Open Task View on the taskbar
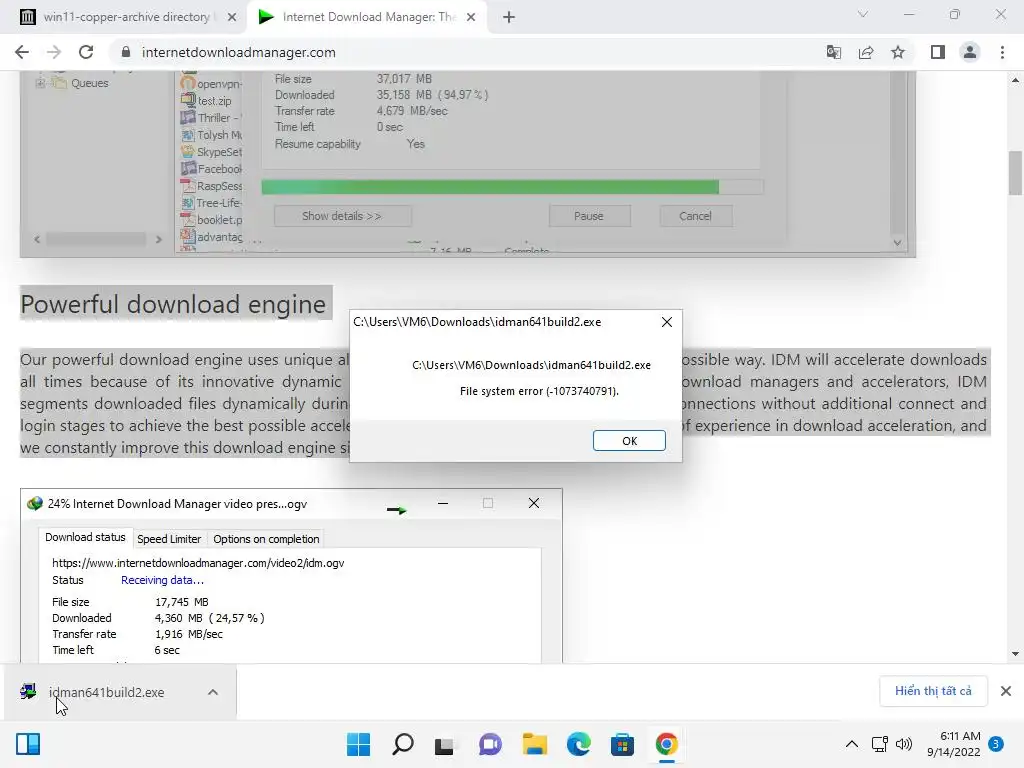 coord(445,744)
